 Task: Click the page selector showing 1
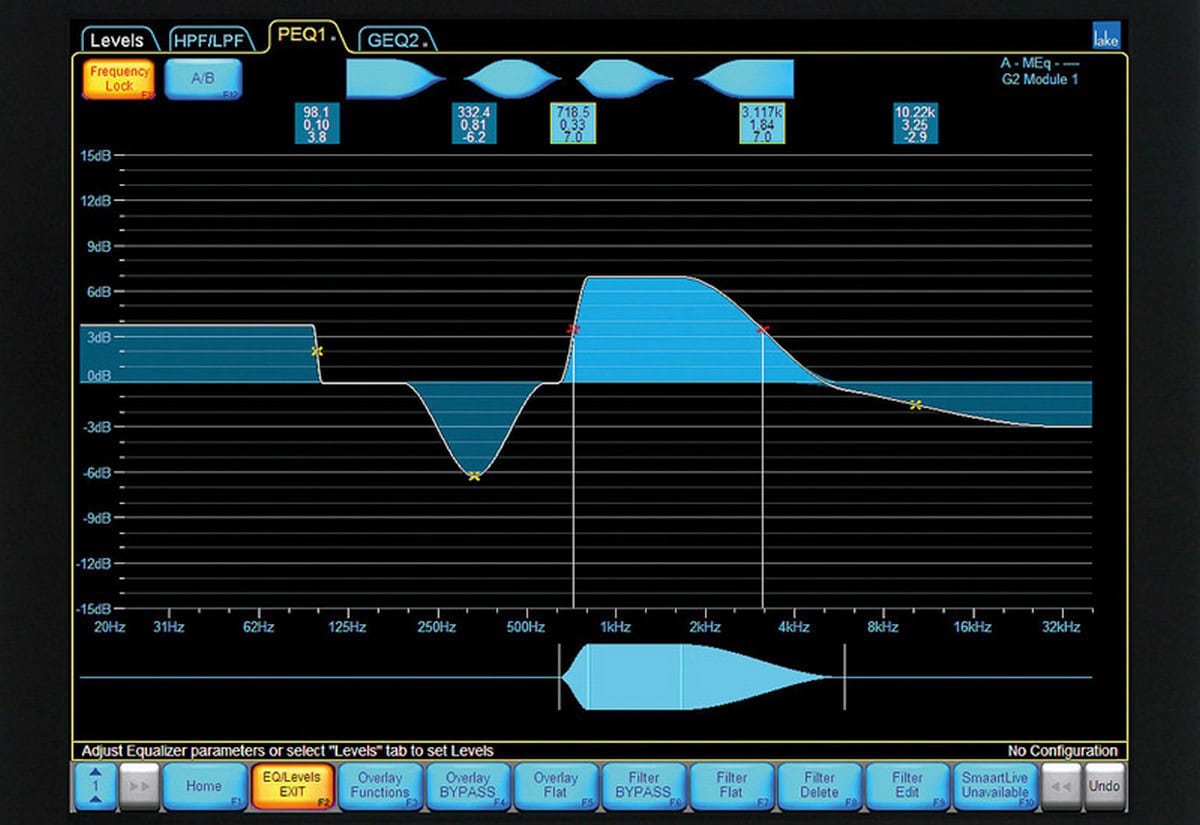tap(95, 786)
